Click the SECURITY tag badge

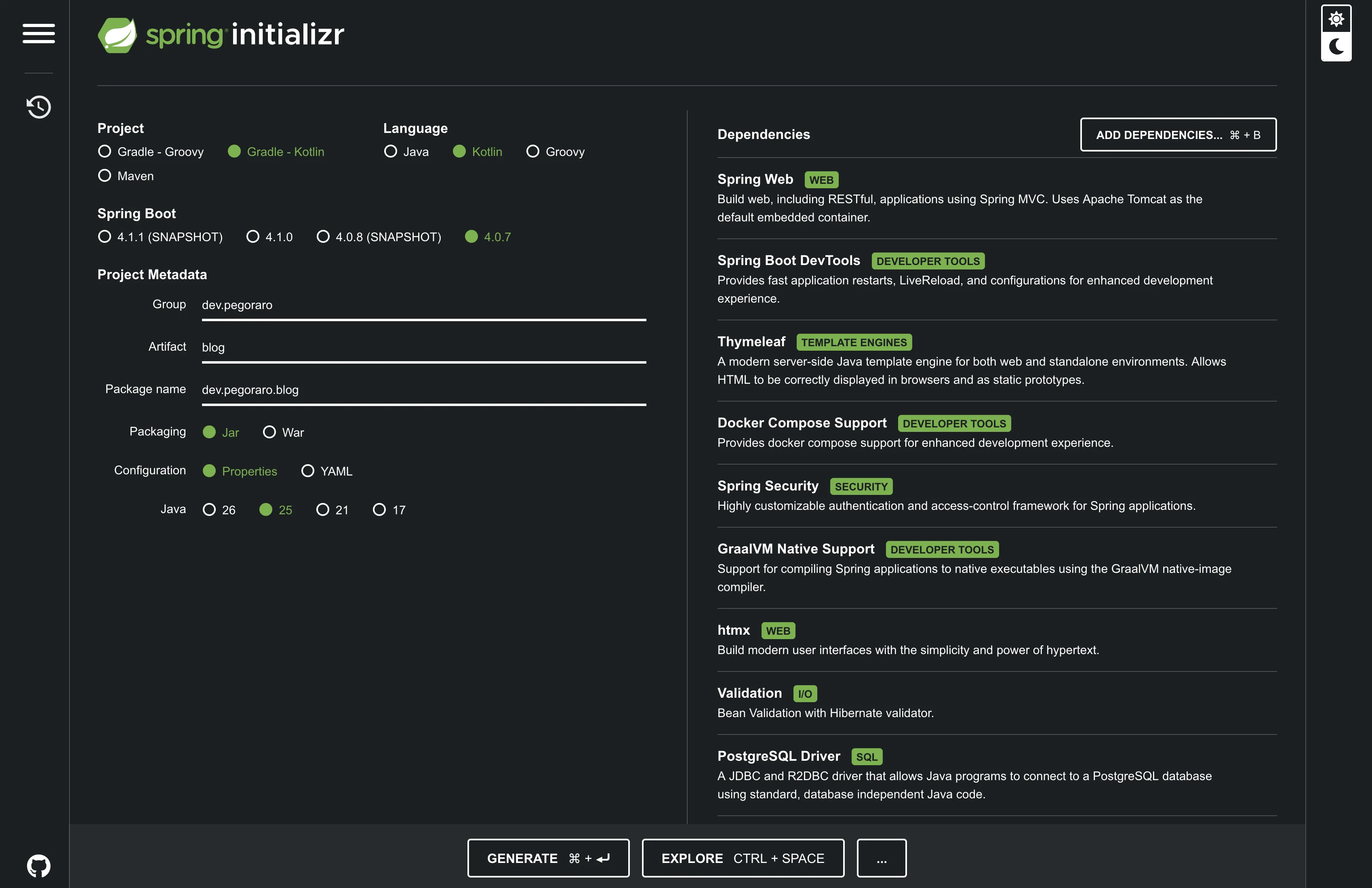861,487
